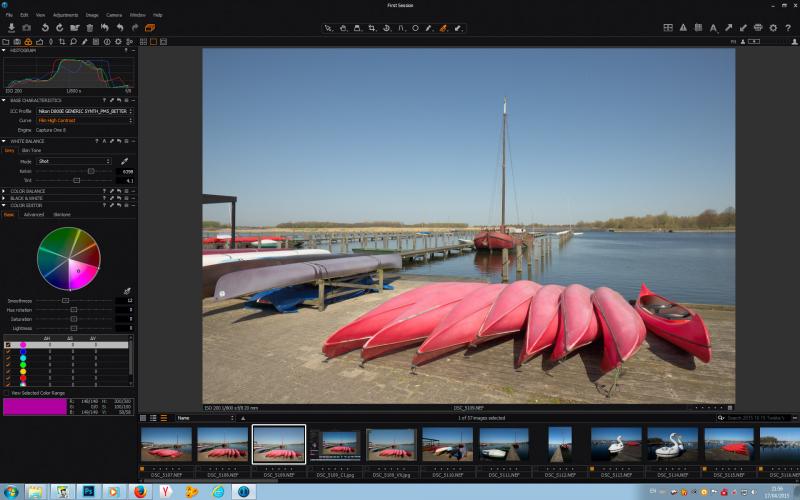Open the orange Color tool tab
Image resolution: width=800 pixels, height=500 pixels.
click(x=28, y=42)
